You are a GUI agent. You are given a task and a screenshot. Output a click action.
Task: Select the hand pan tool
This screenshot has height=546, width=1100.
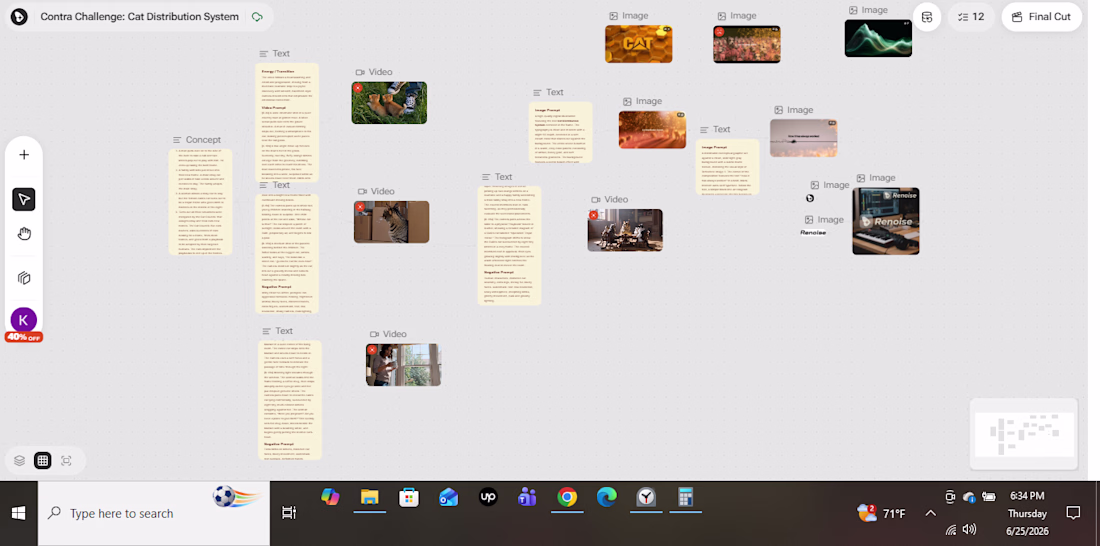(24, 234)
